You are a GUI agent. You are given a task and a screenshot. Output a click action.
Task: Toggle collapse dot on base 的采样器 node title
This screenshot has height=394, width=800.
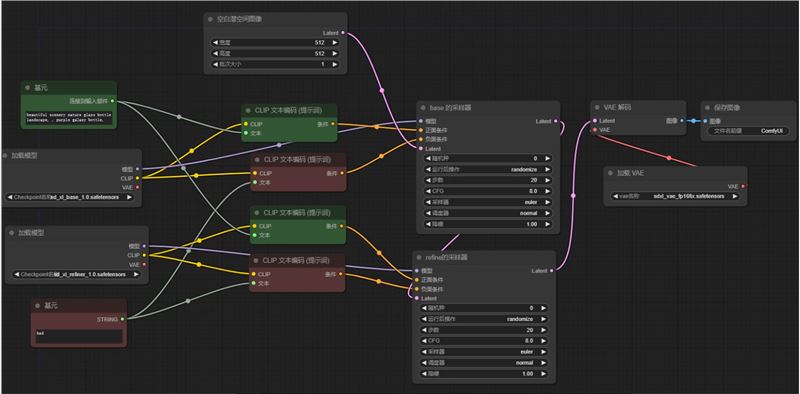[423, 108]
